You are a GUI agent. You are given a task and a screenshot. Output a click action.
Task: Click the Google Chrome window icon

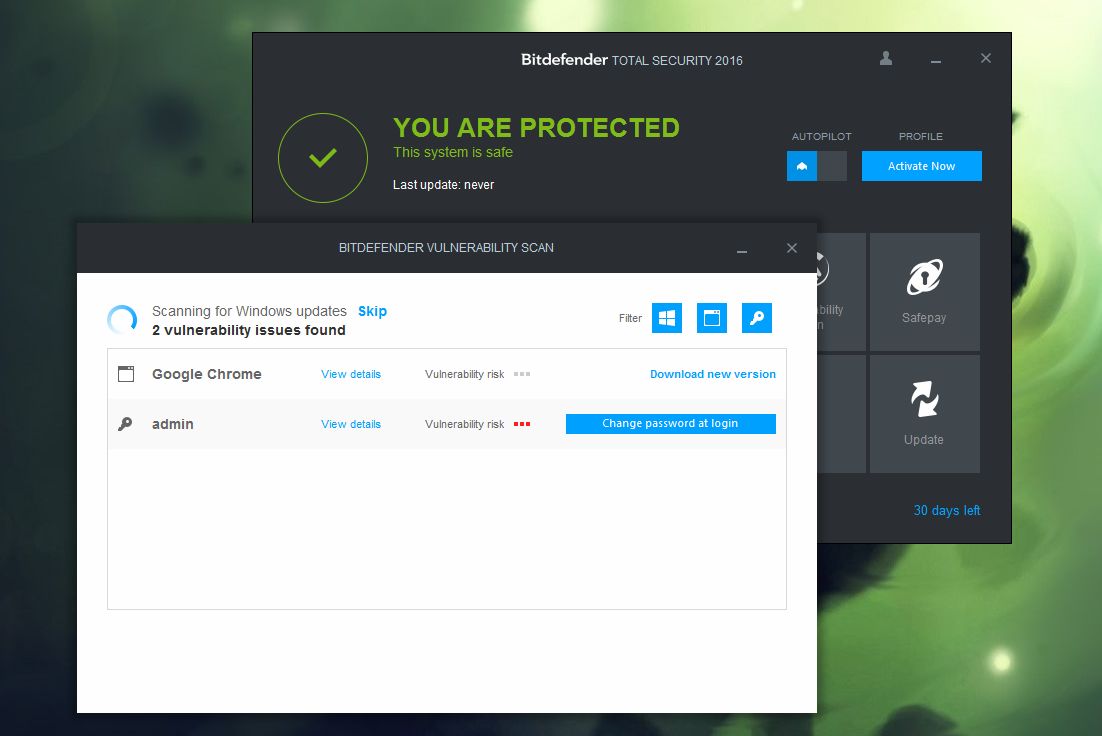[x=126, y=374]
